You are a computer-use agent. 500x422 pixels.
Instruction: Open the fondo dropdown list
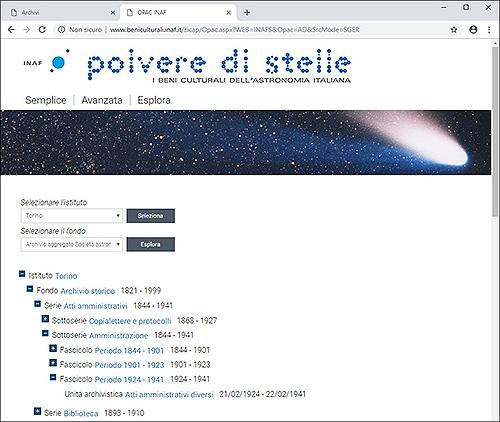point(72,244)
